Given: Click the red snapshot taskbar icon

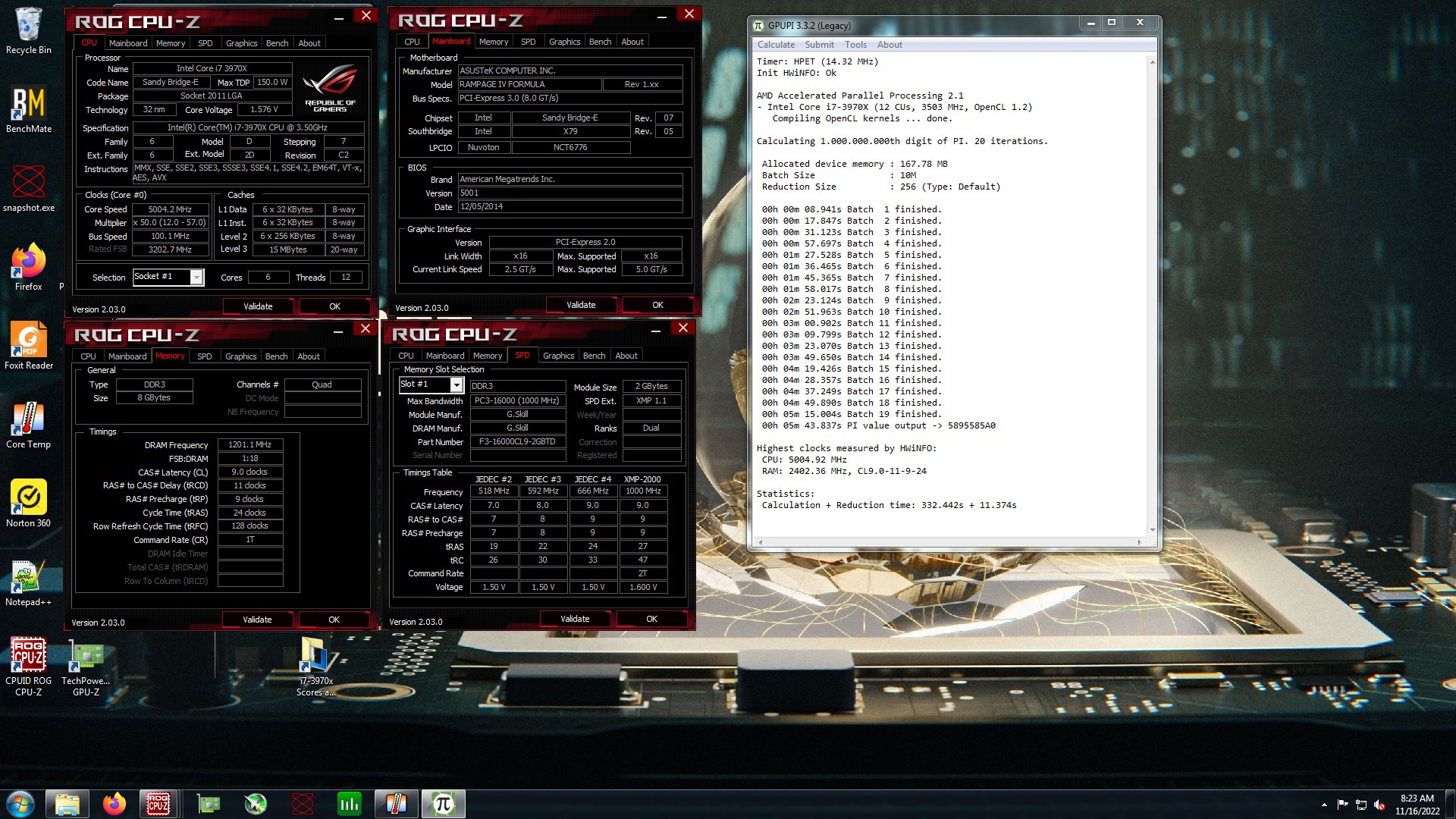Looking at the screenshot, I should (302, 804).
